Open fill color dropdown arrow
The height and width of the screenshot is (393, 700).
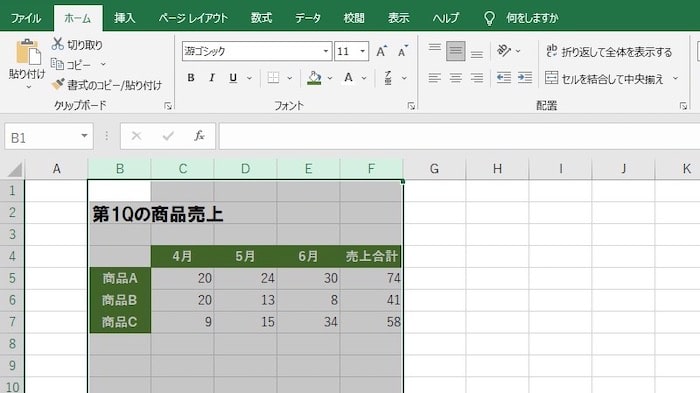(330, 78)
